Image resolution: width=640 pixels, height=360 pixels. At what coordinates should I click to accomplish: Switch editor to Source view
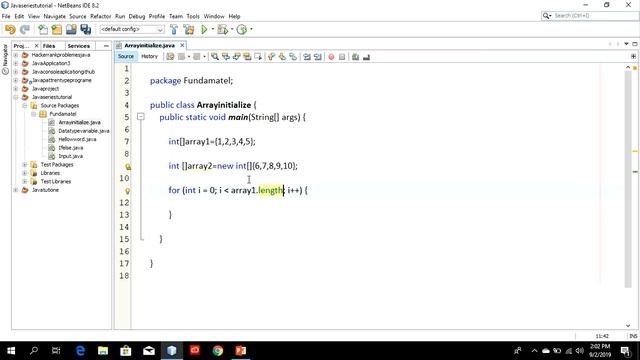point(126,56)
